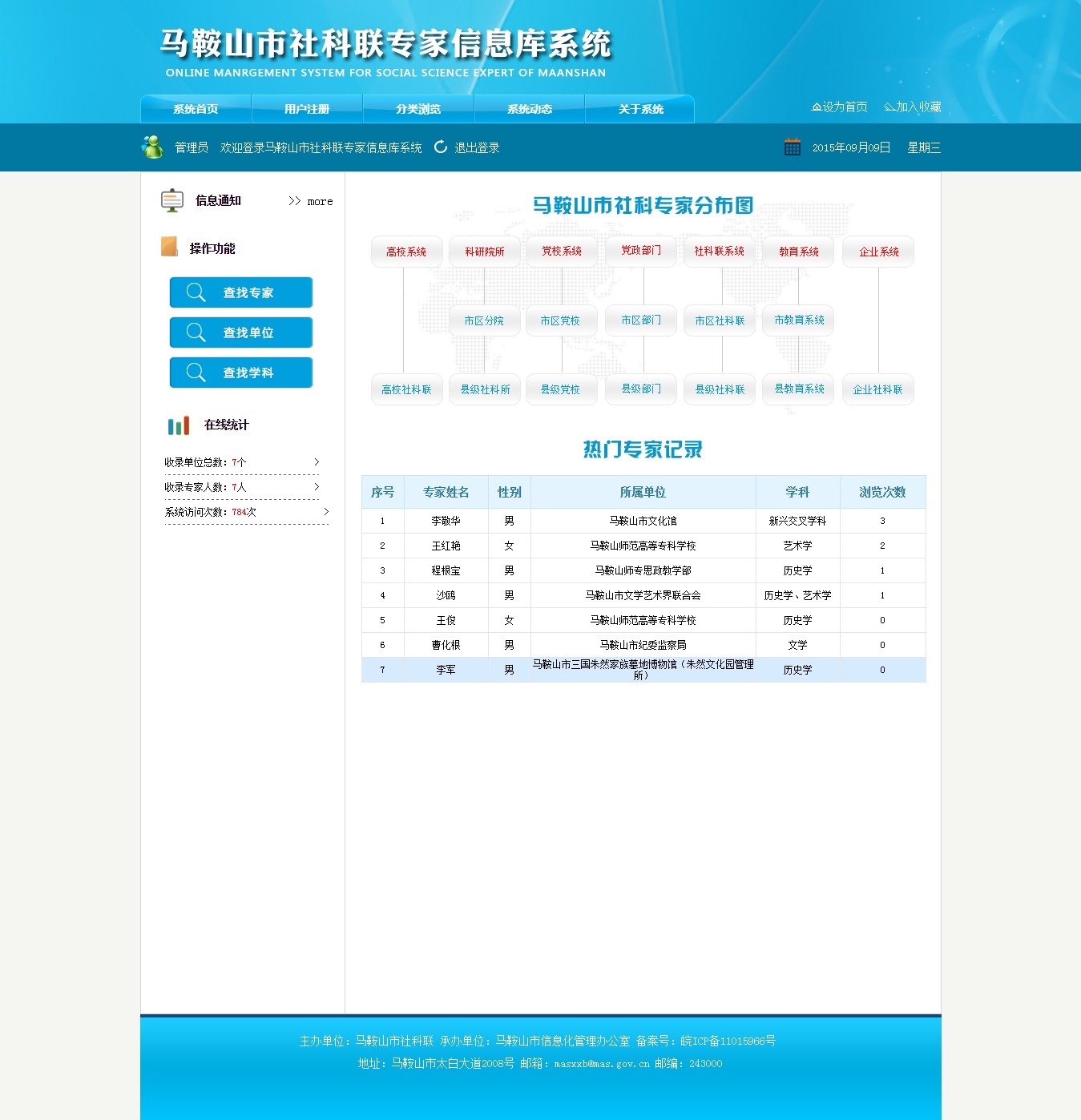Choose the 市教育系统 node
1081x1120 pixels.
[x=799, y=320]
